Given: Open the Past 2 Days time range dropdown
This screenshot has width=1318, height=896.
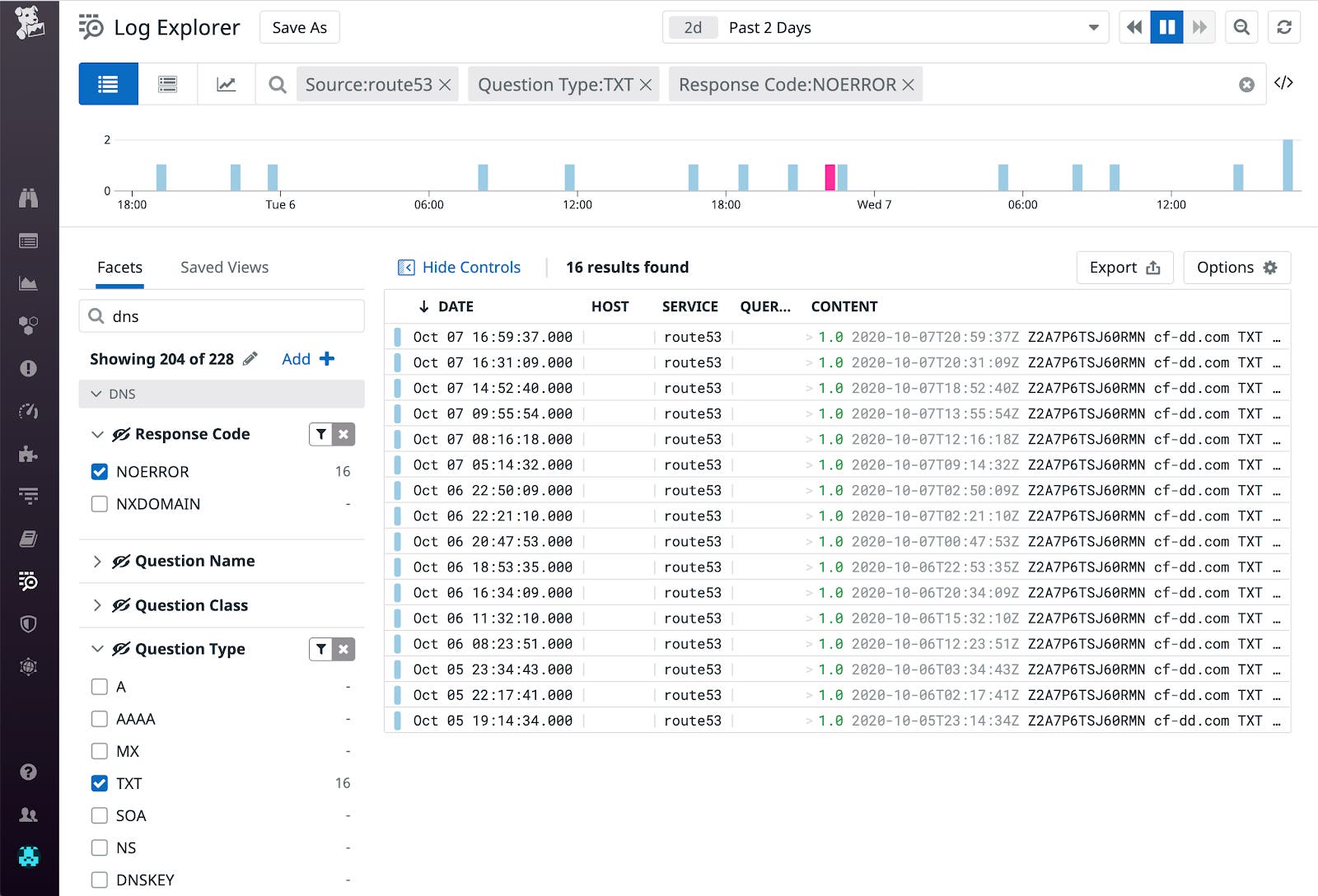Looking at the screenshot, I should tap(886, 27).
